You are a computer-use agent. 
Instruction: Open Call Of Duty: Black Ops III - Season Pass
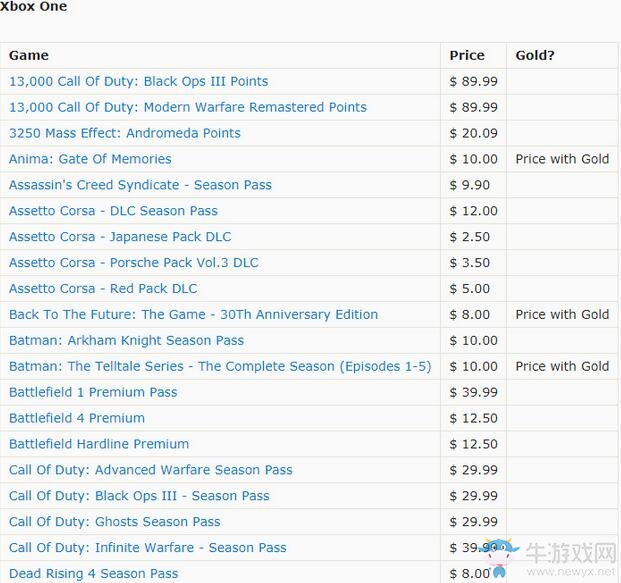(139, 496)
